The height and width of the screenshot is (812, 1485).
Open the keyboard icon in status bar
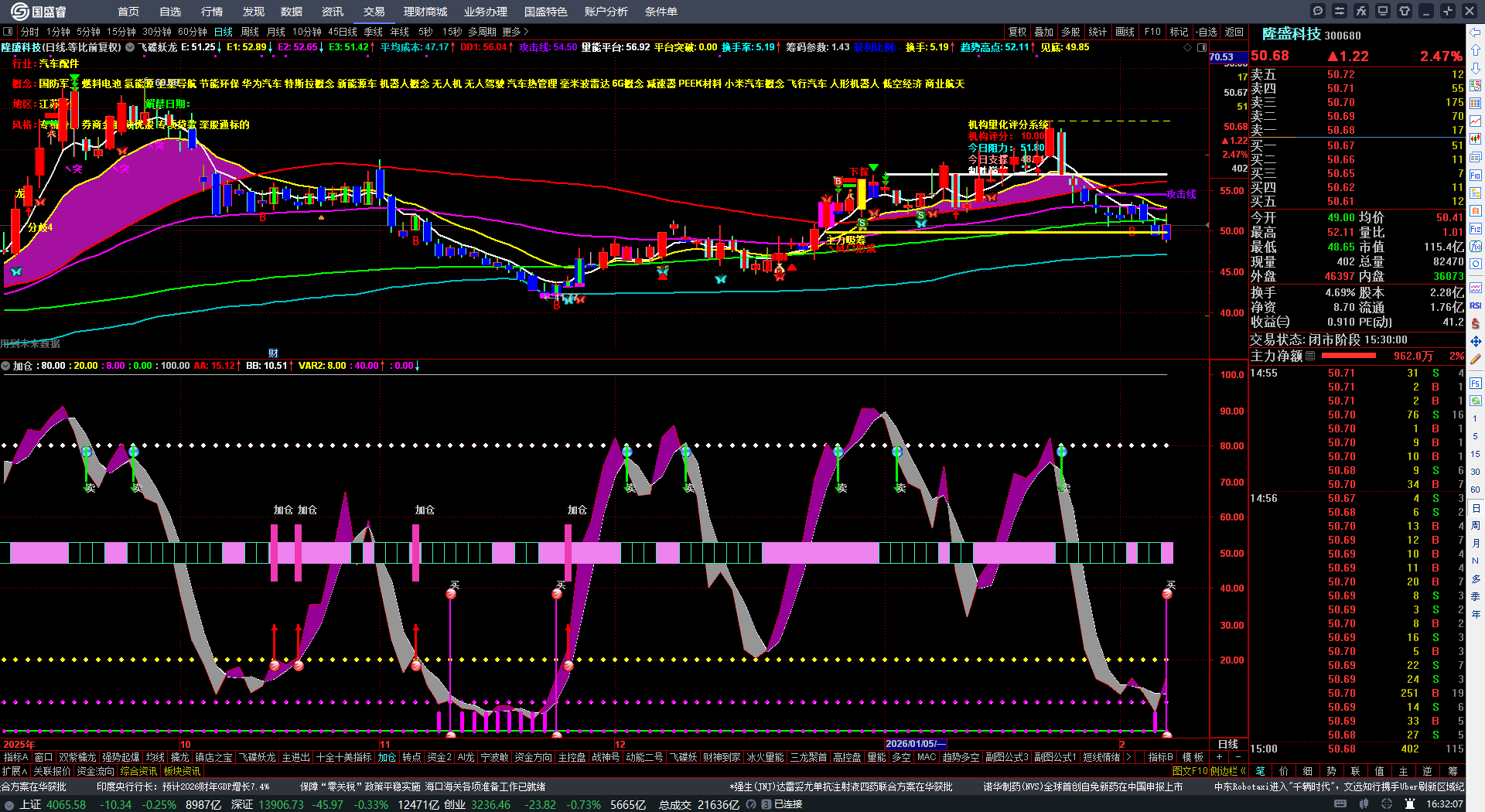coord(1340,804)
